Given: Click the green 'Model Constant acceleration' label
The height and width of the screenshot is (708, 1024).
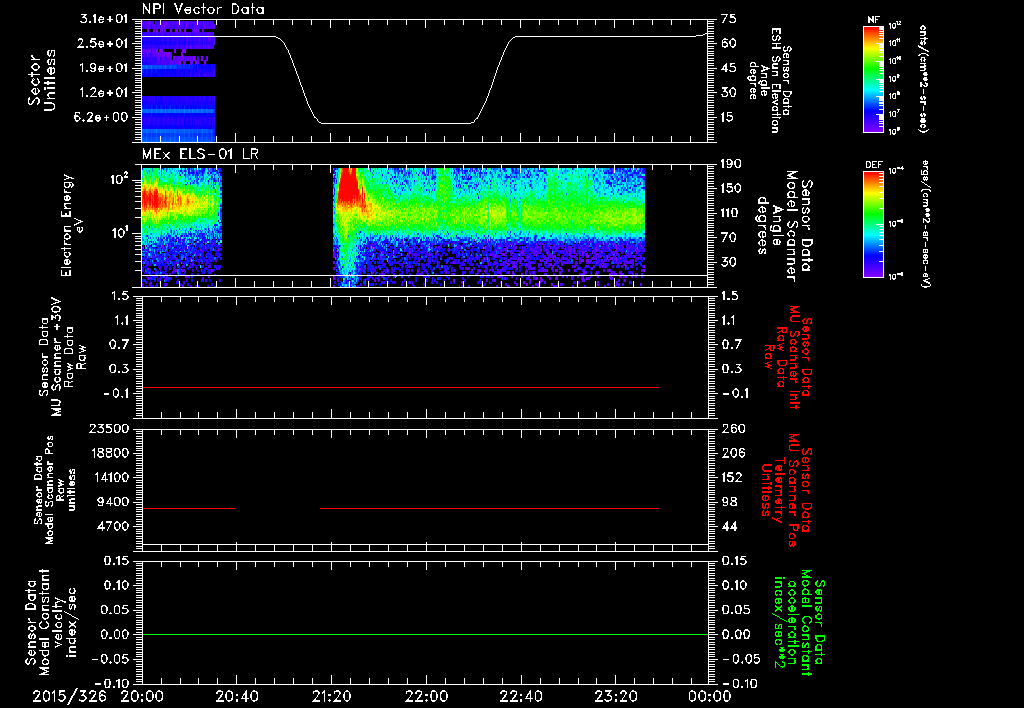Looking at the screenshot, I should coord(799,623).
